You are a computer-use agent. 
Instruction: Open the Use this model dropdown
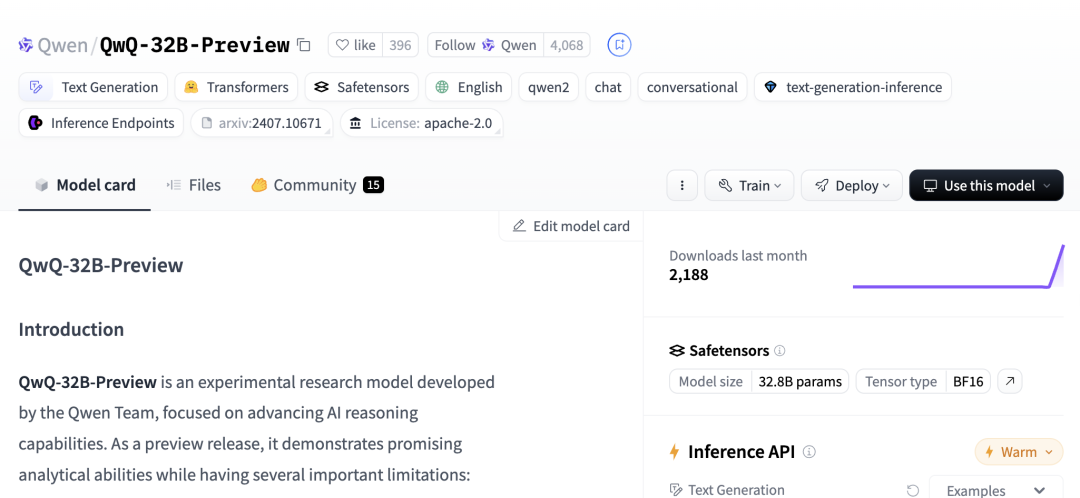click(986, 185)
